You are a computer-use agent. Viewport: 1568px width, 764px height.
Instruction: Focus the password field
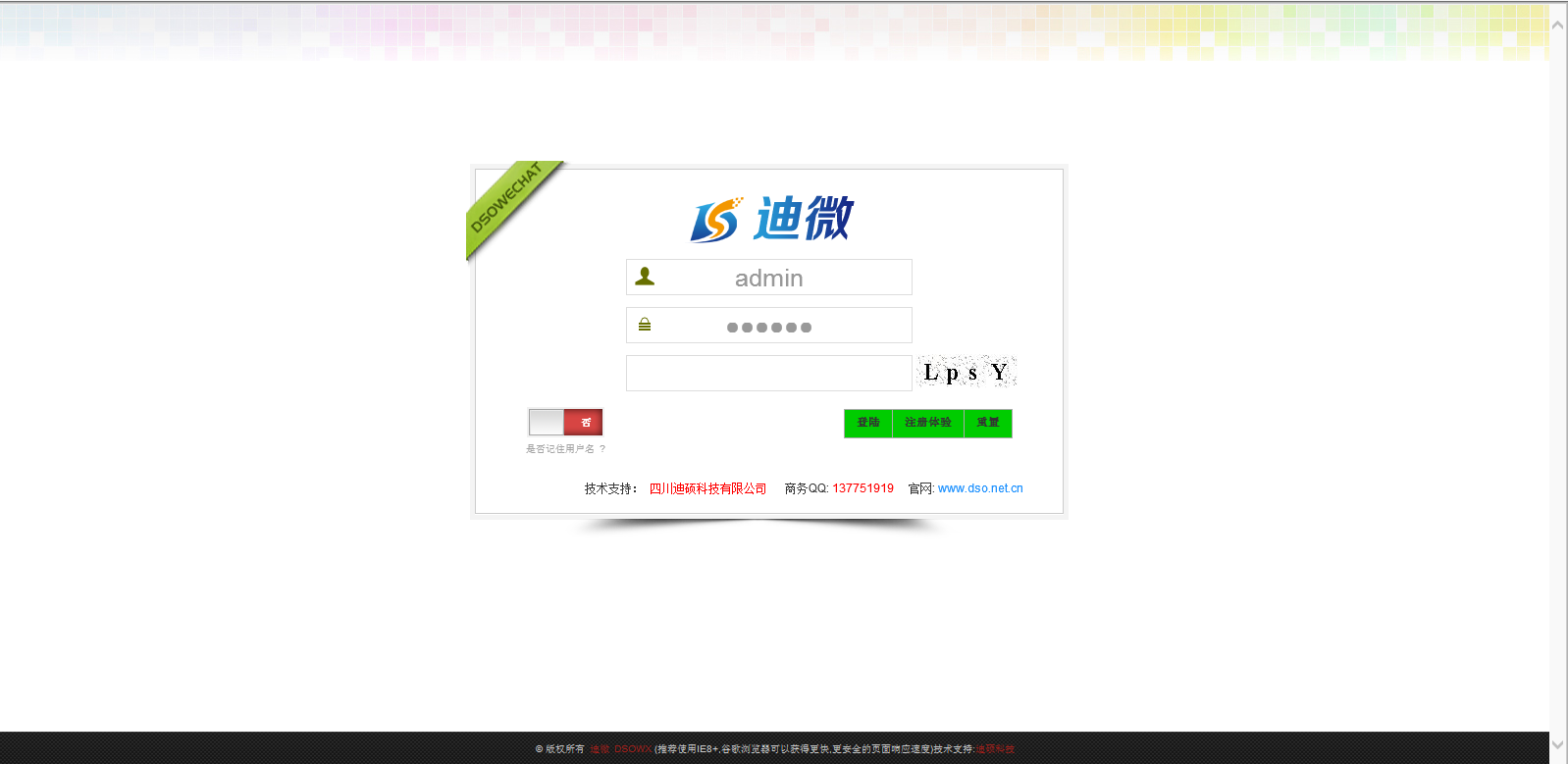point(769,326)
